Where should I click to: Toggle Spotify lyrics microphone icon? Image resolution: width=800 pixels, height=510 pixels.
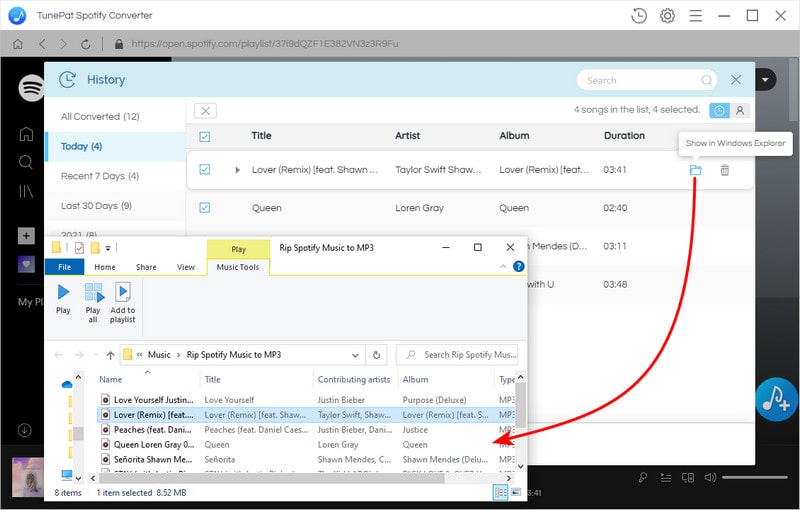pos(643,477)
